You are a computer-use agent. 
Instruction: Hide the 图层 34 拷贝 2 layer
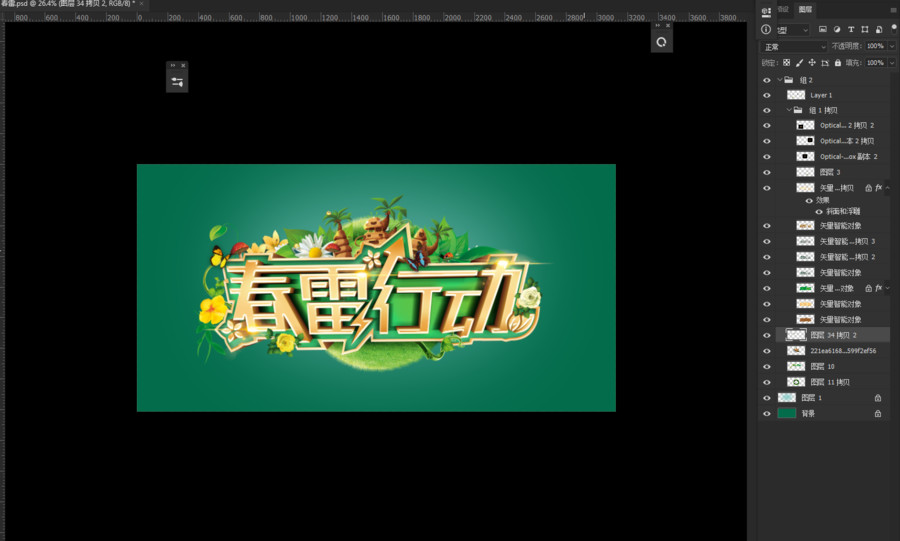click(x=767, y=335)
